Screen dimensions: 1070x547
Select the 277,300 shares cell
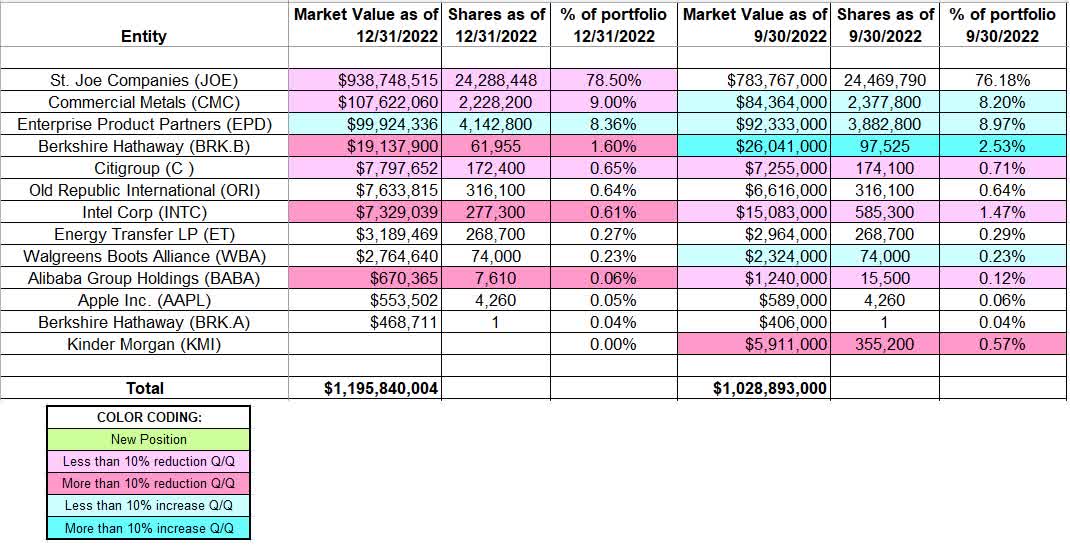(495, 212)
